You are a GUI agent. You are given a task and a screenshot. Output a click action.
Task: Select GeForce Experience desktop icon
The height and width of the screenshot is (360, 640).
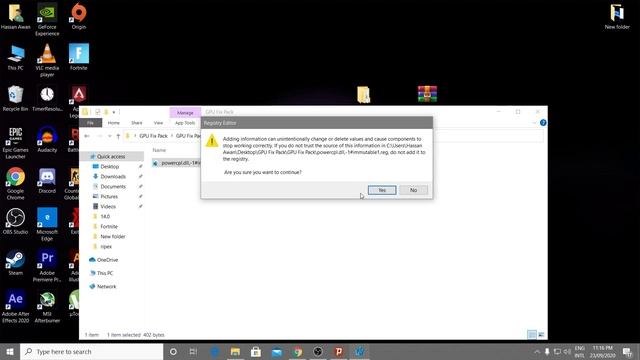pos(47,20)
